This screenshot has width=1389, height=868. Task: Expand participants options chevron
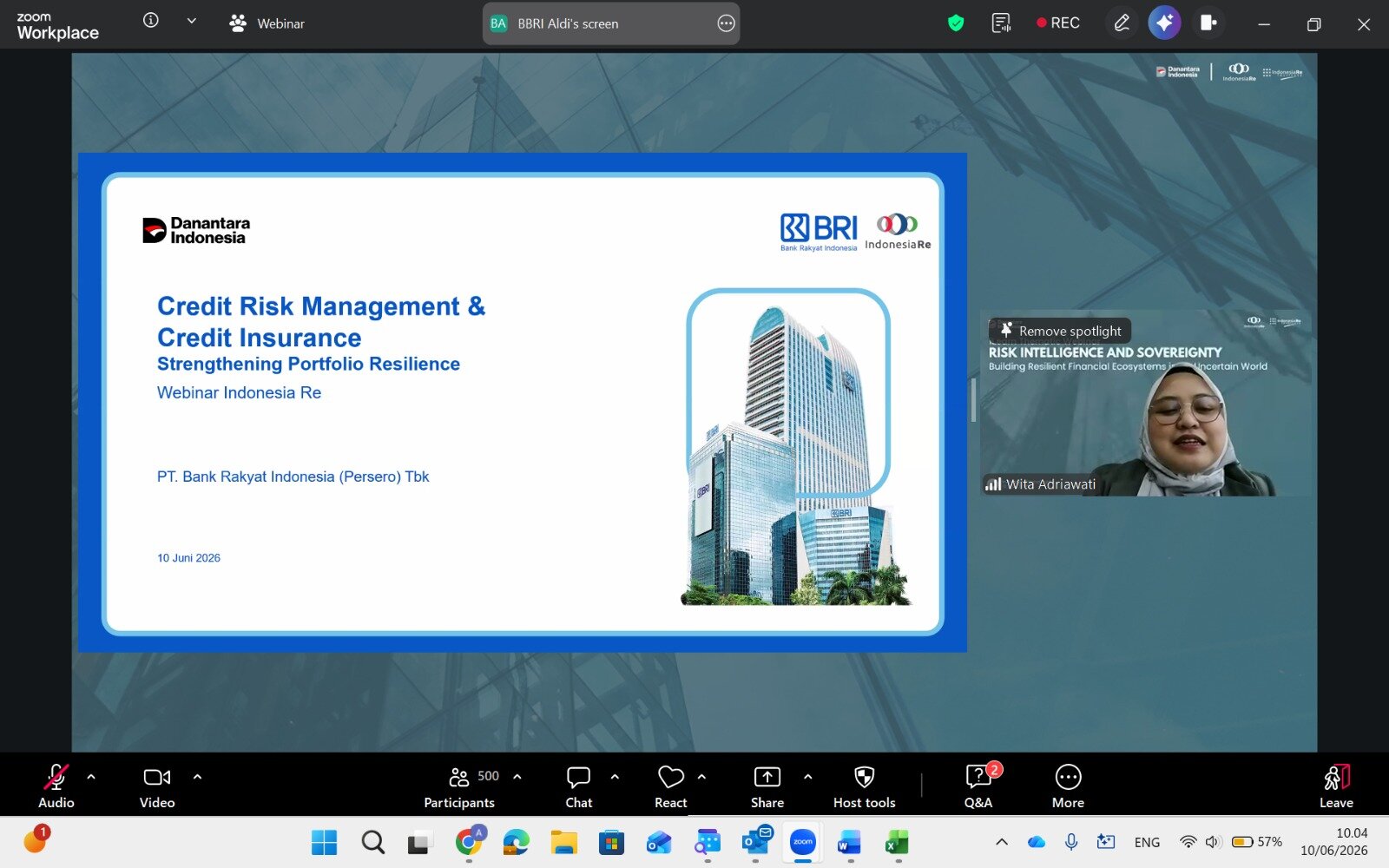(x=517, y=777)
